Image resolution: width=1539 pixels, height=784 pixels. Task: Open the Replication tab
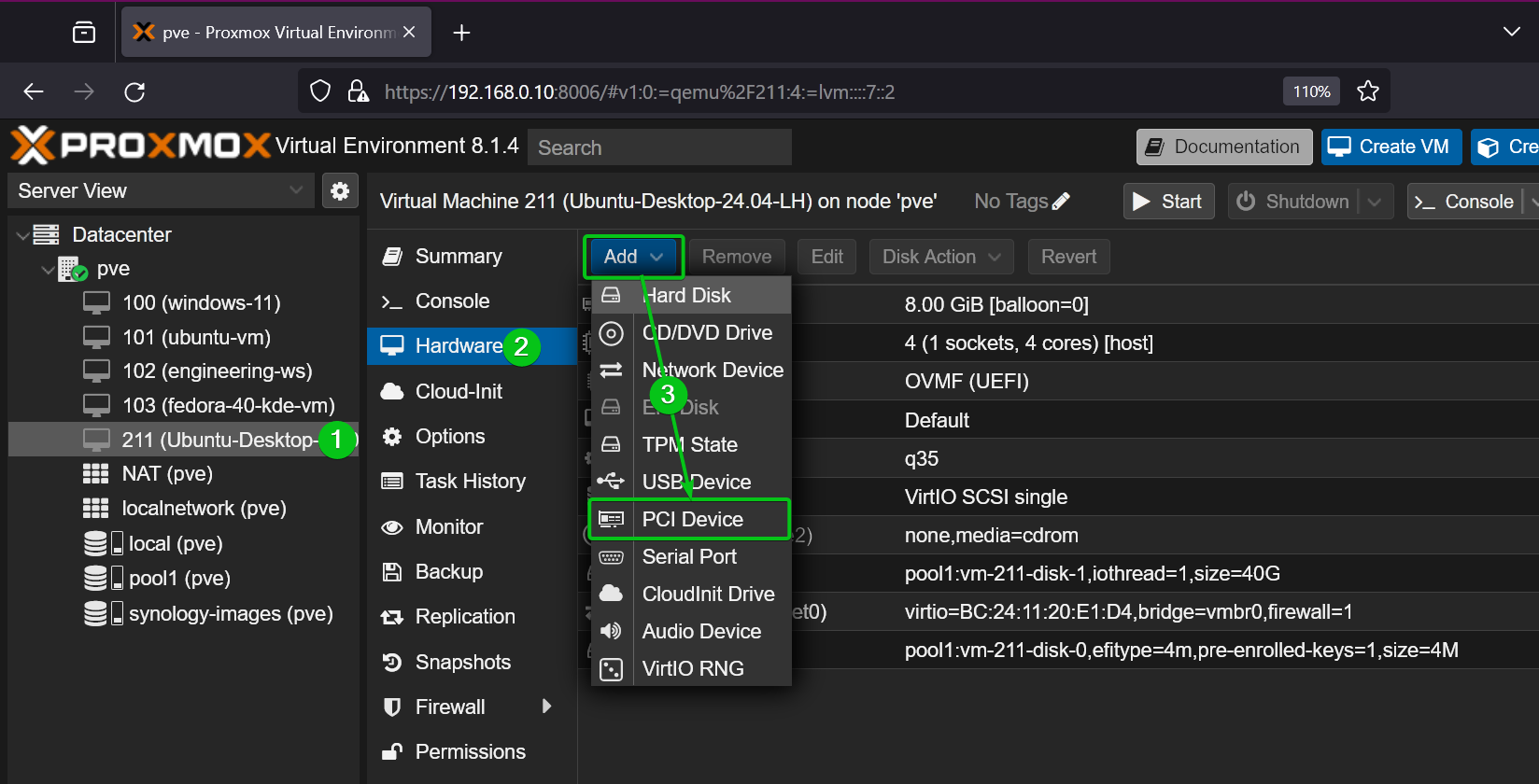[473, 616]
